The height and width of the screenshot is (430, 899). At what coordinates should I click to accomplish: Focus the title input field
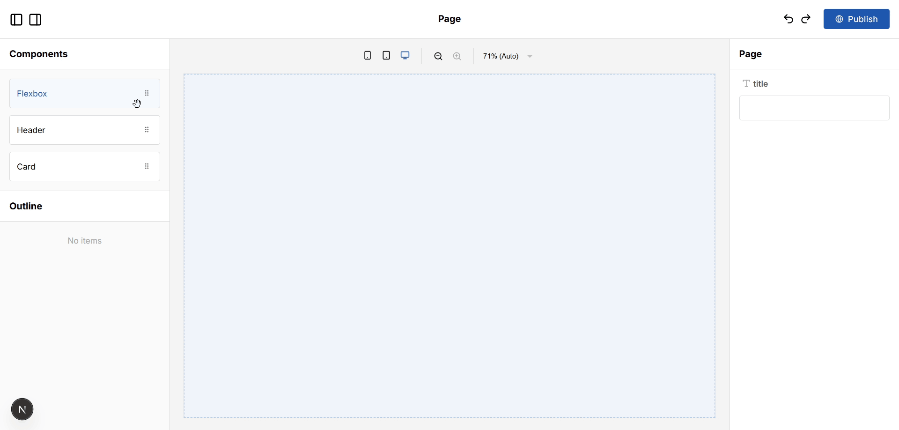[x=814, y=108]
